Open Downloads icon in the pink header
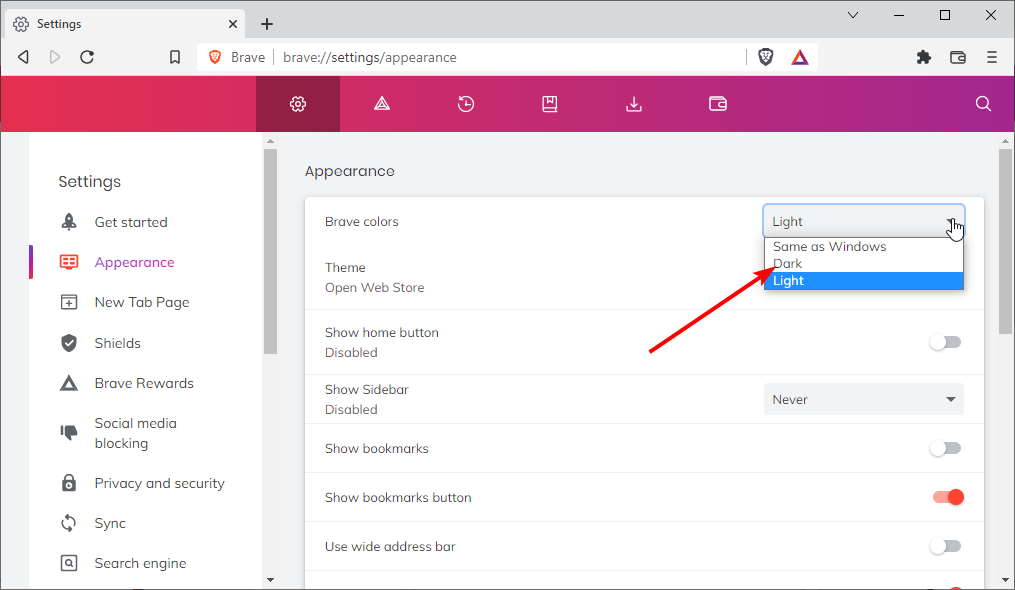Screen dimensions: 1015x590 click(634, 104)
